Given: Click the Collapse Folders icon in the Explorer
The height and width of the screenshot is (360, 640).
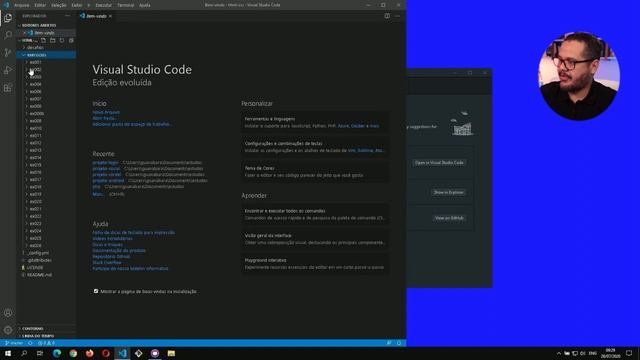Looking at the screenshot, I should (x=71, y=40).
